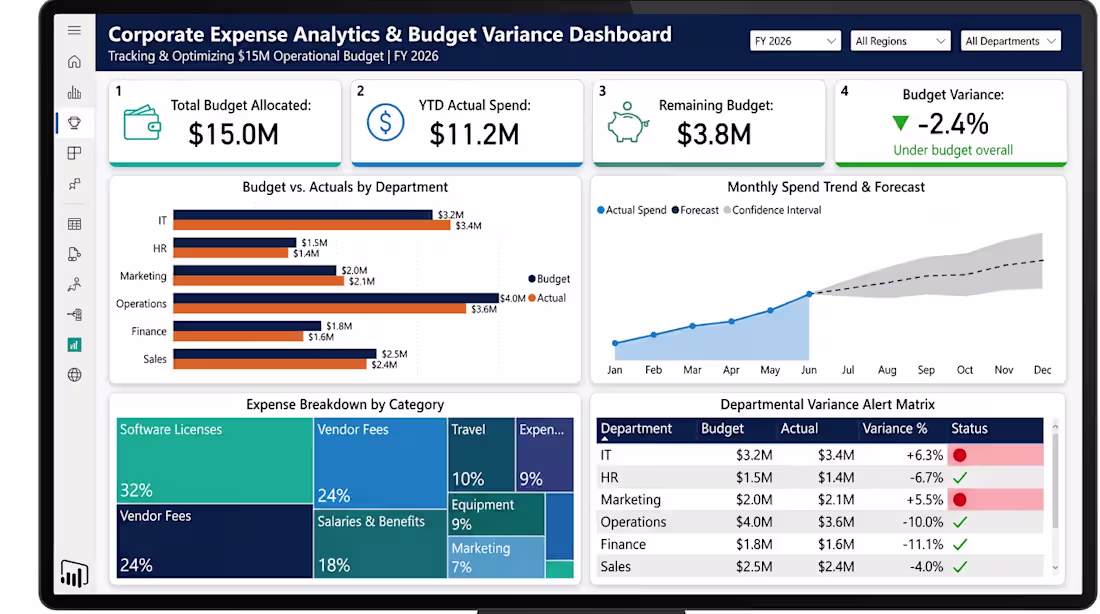This screenshot has width=1100, height=614.
Task: Click the scatter metrics sidebar icon
Action: [74, 184]
